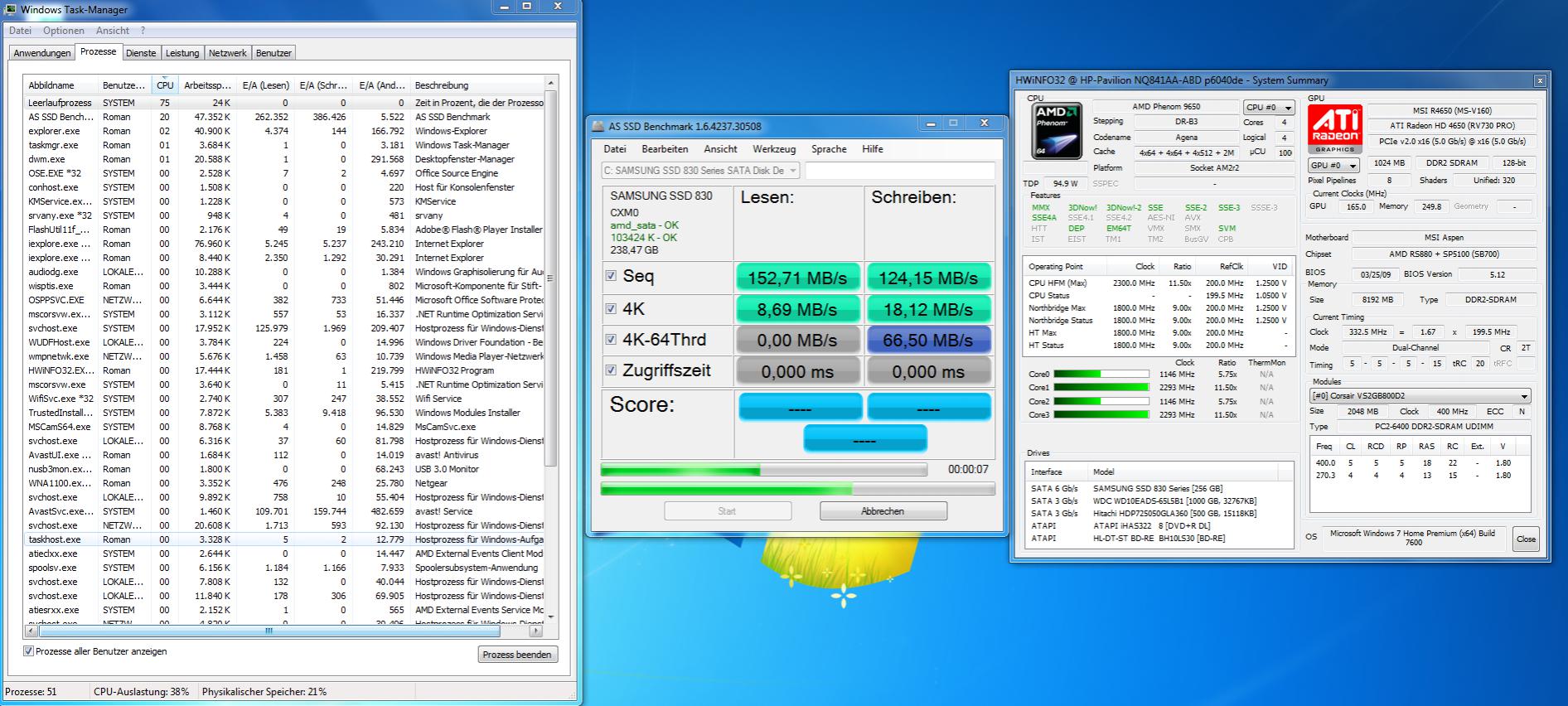
Task: Sort by the Beschreibung column header
Action: coord(477,85)
